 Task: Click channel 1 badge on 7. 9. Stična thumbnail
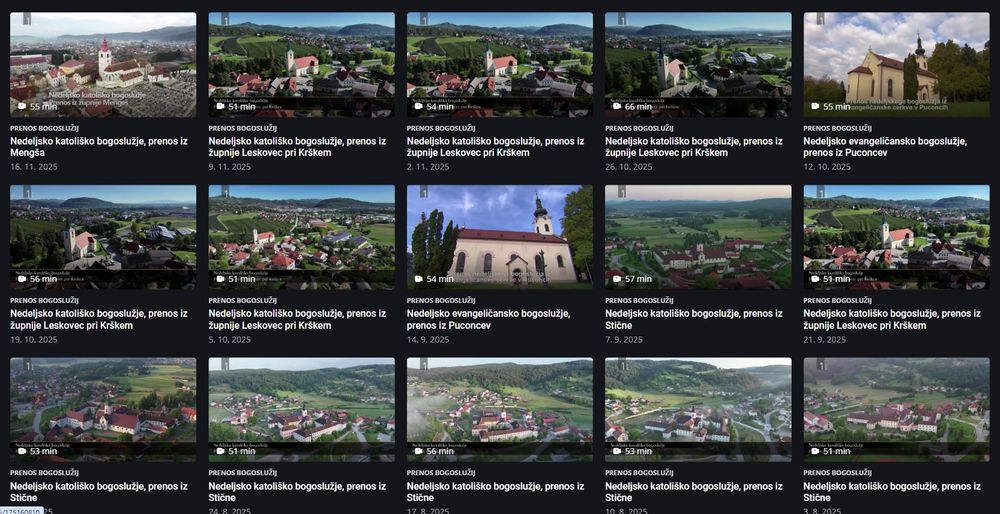point(622,191)
